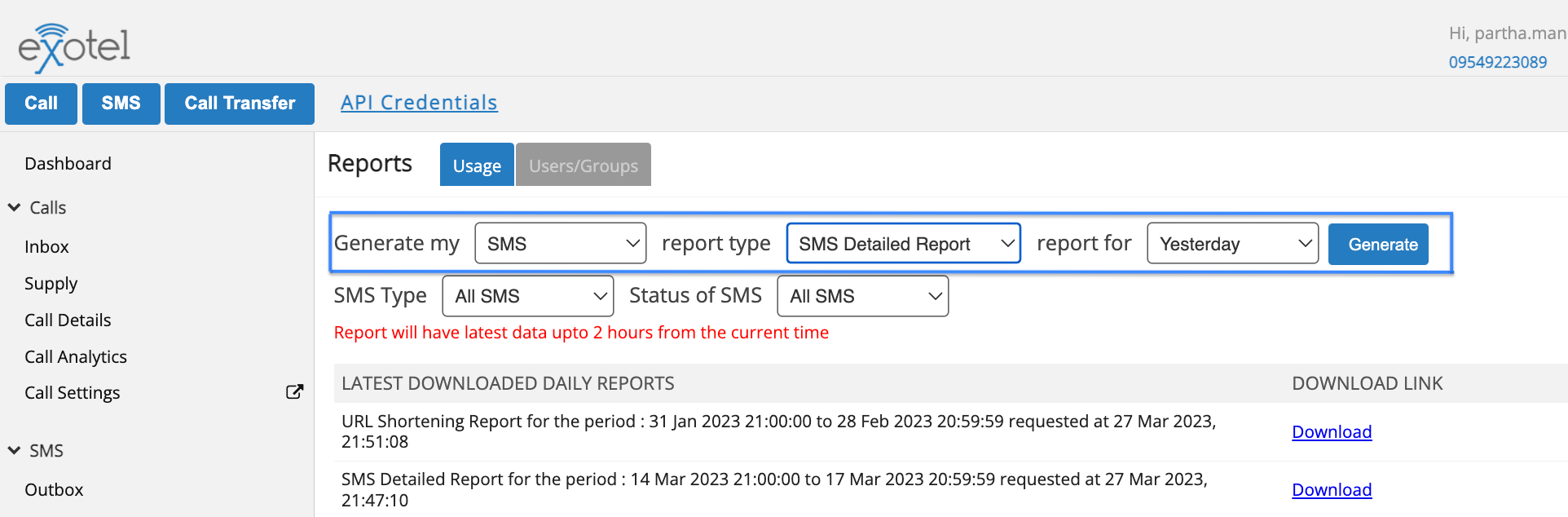Click the URL Shortening Report period text
Viewport: 1568px width, 517px height.
pyautogui.click(x=778, y=431)
